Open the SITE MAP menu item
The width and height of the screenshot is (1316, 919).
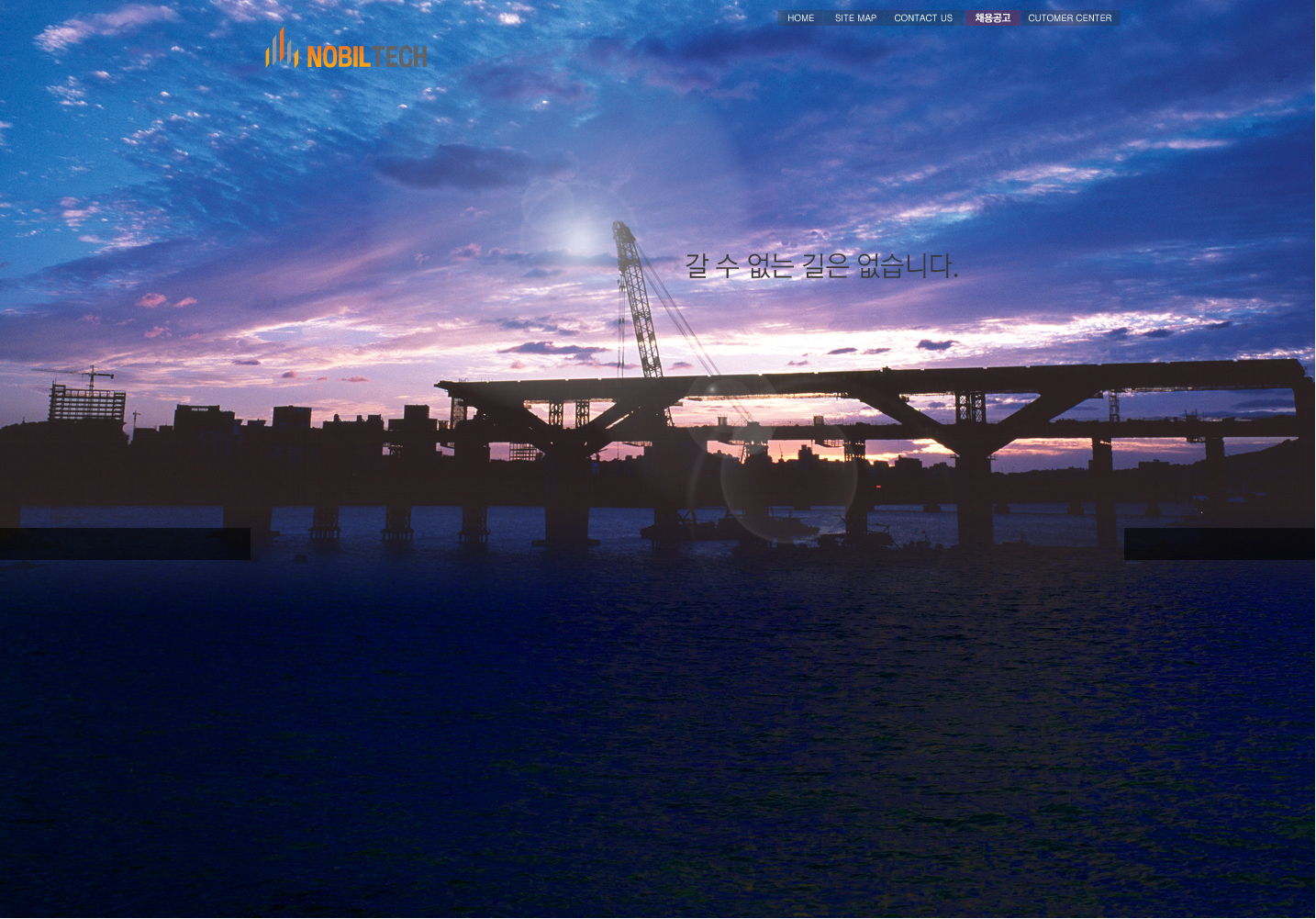click(855, 18)
